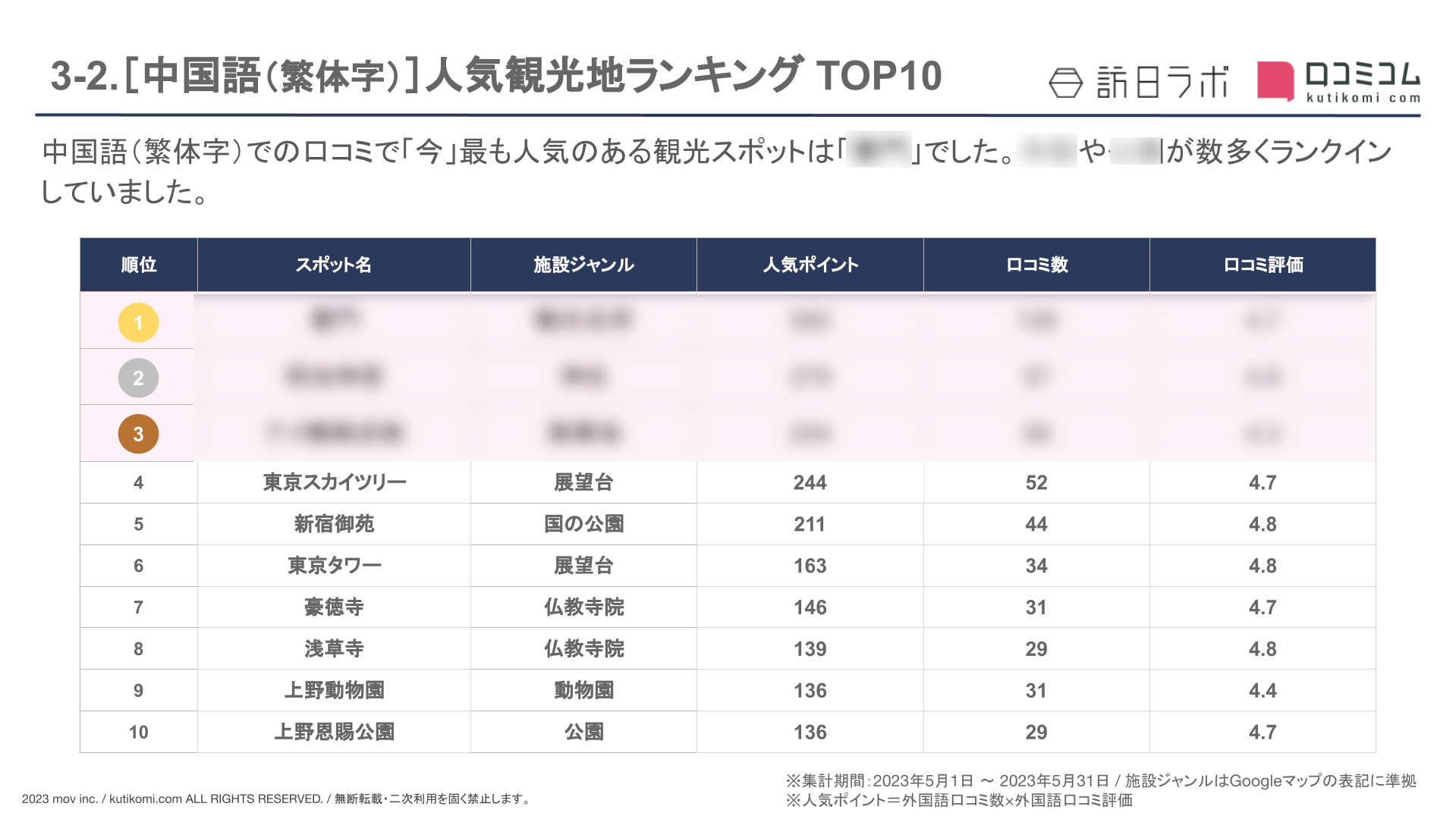Click the スポット名 column header

(334, 265)
